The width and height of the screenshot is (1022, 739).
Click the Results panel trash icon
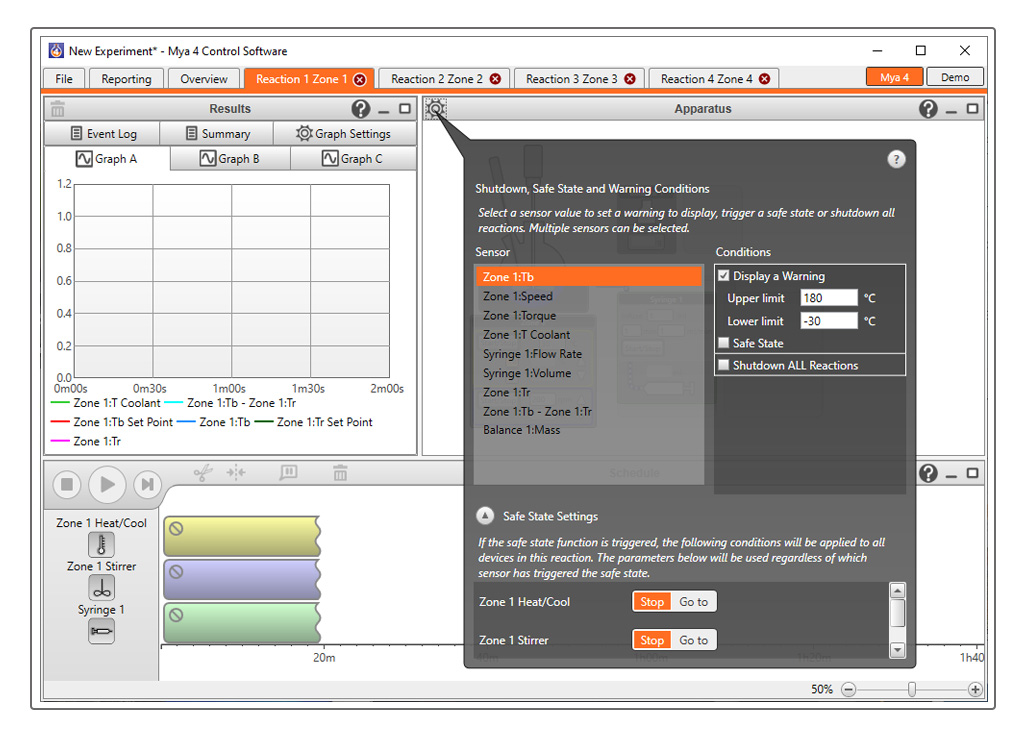point(58,109)
